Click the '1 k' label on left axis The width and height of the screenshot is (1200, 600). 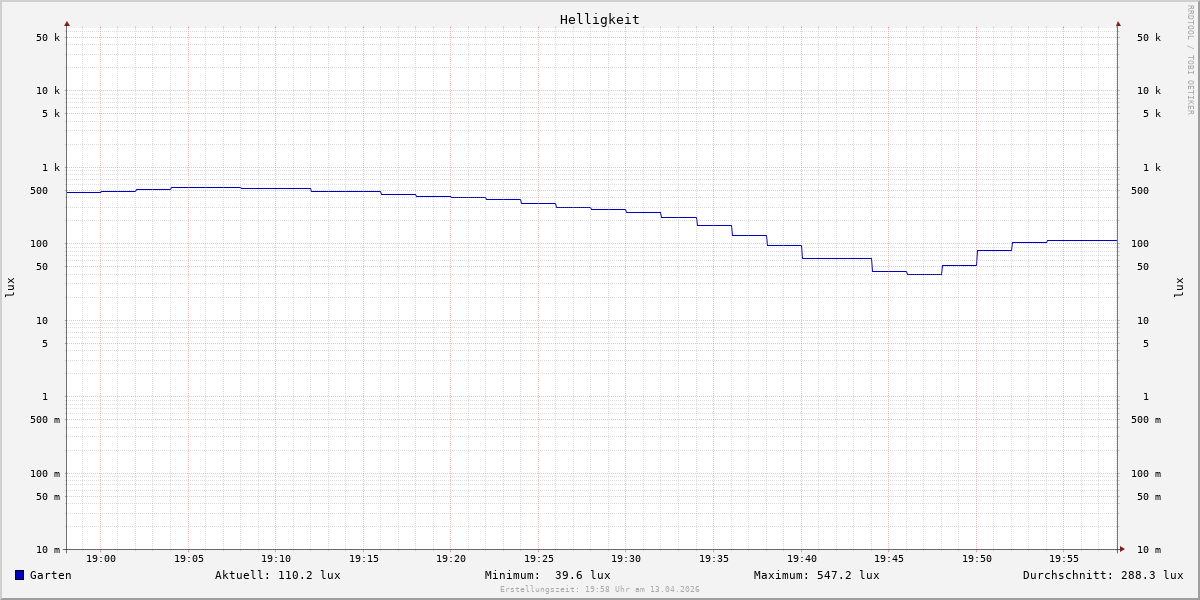tap(51, 168)
